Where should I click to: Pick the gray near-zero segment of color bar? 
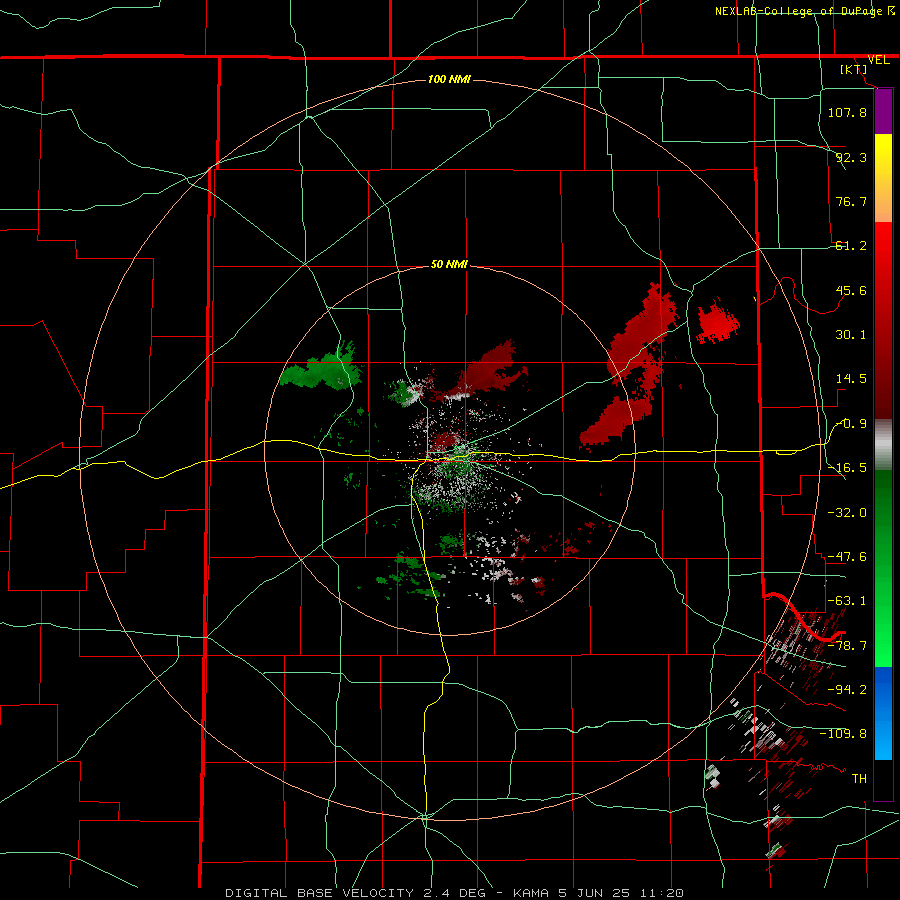[883, 445]
